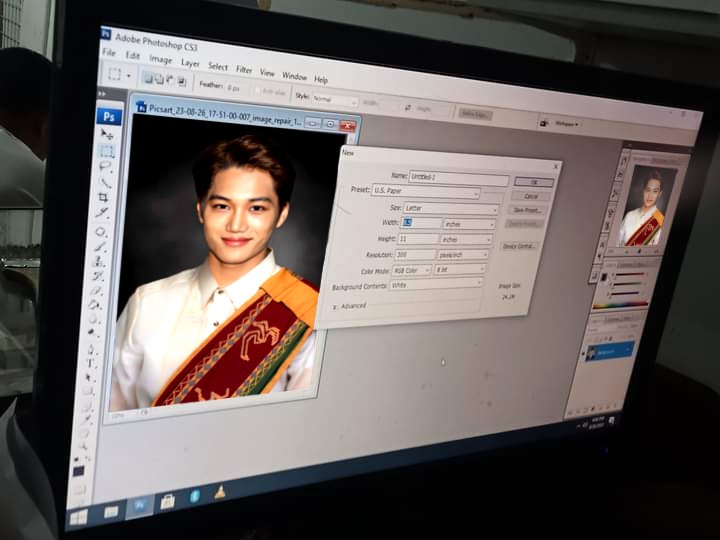This screenshot has width=720, height=540.
Task: Open the Color Mode RGB Color dropdown
Action: 411,270
